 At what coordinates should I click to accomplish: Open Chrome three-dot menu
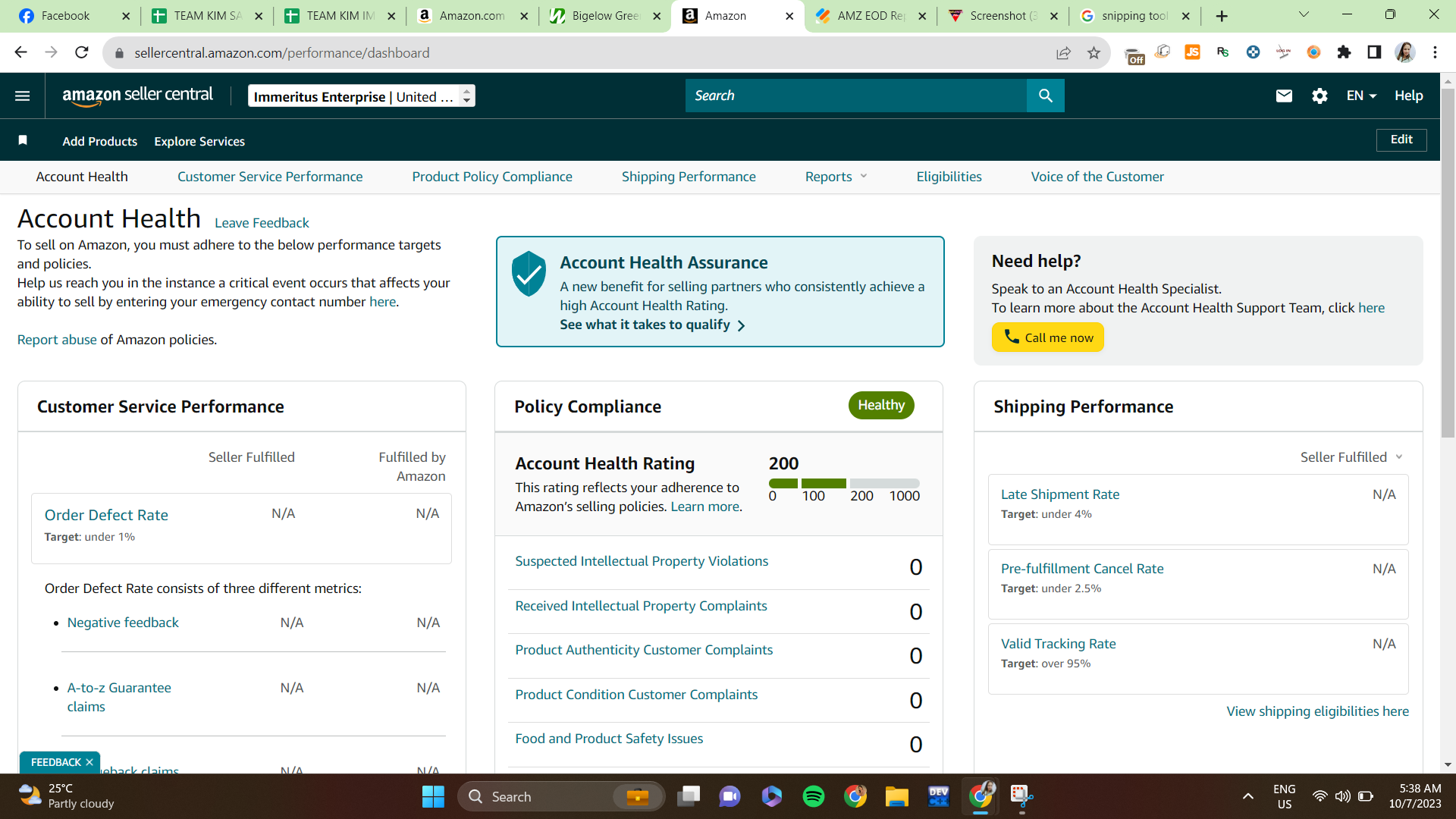point(1435,52)
